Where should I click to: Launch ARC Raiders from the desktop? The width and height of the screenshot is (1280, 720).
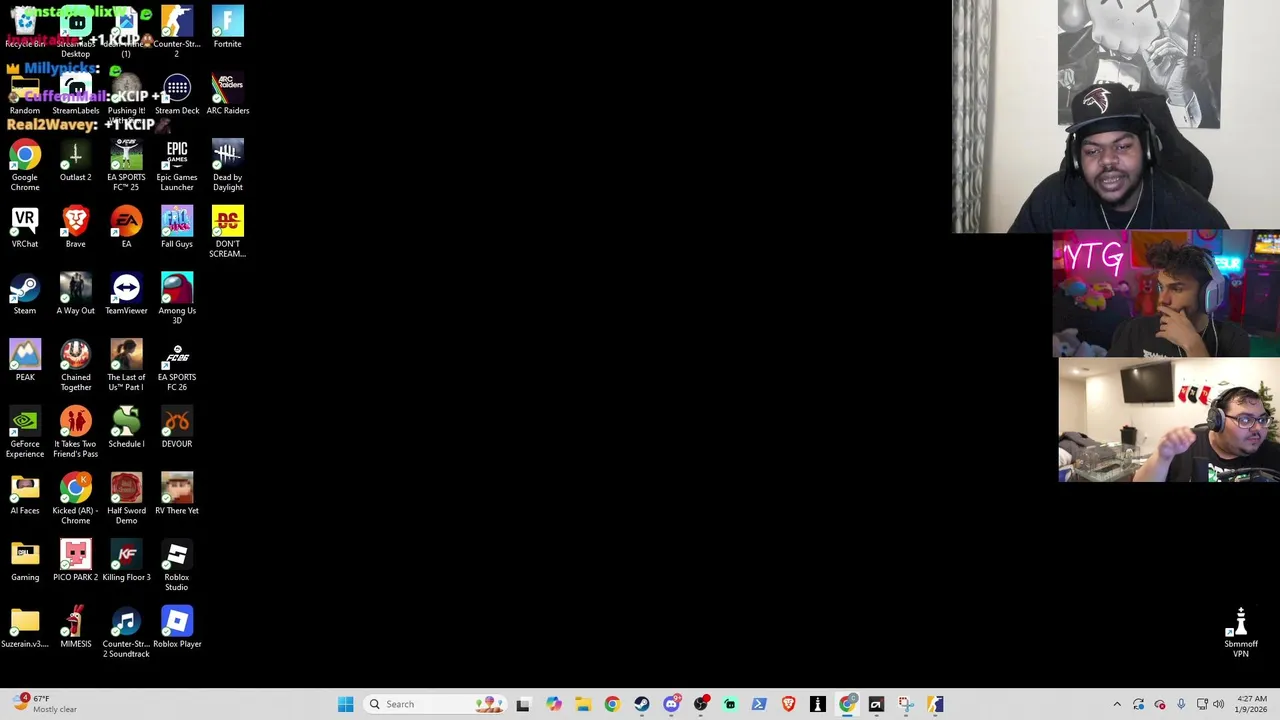coord(227,95)
